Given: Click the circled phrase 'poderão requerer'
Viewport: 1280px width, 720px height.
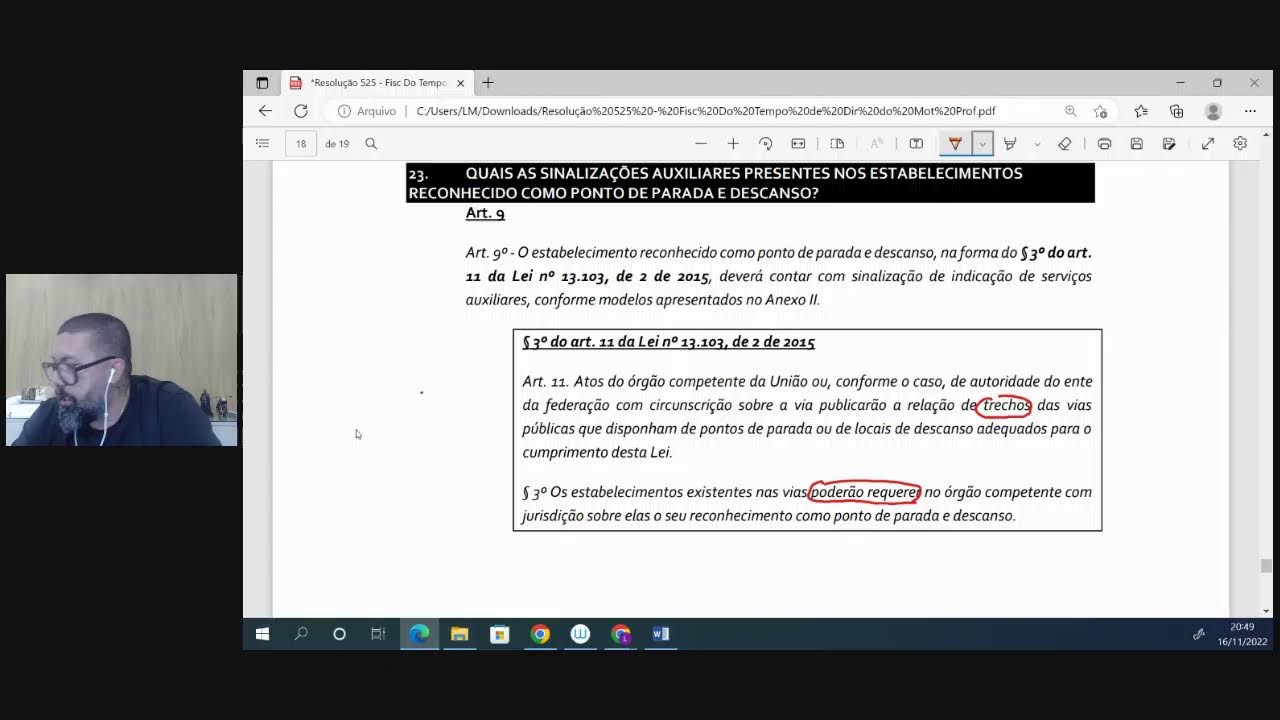Looking at the screenshot, I should point(864,492).
